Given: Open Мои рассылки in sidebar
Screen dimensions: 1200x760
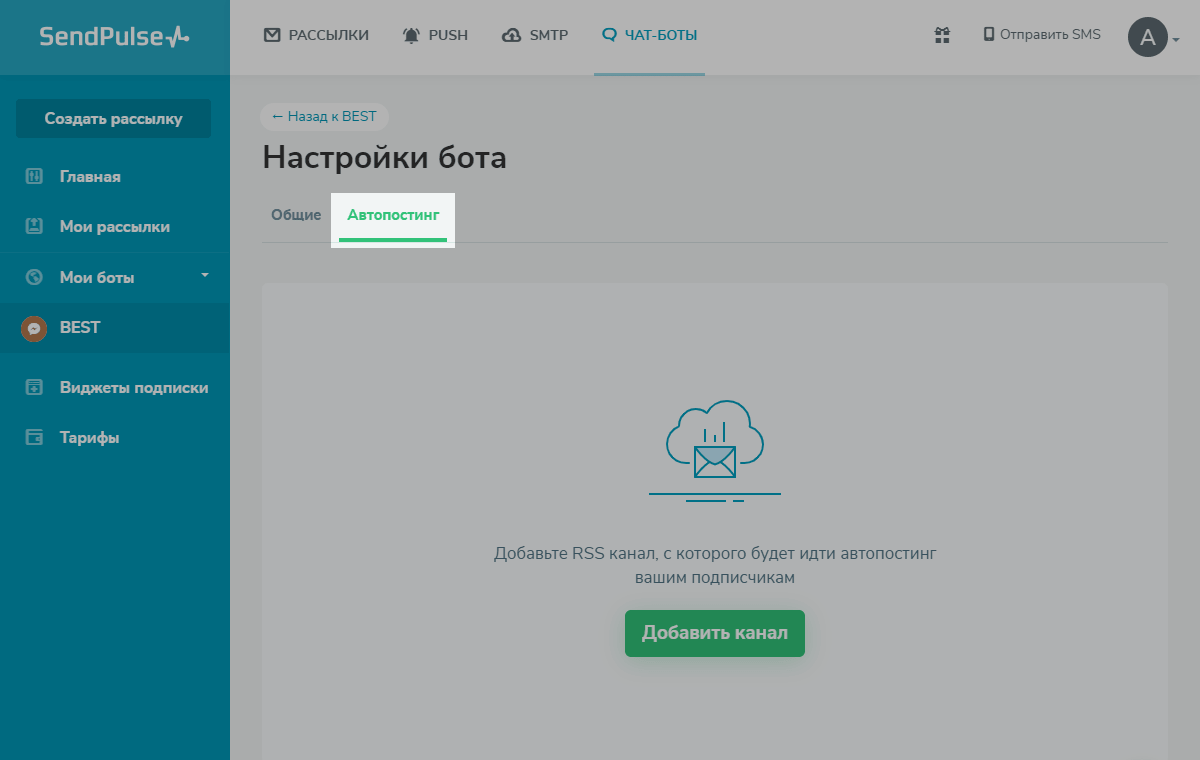Looking at the screenshot, I should tap(115, 226).
